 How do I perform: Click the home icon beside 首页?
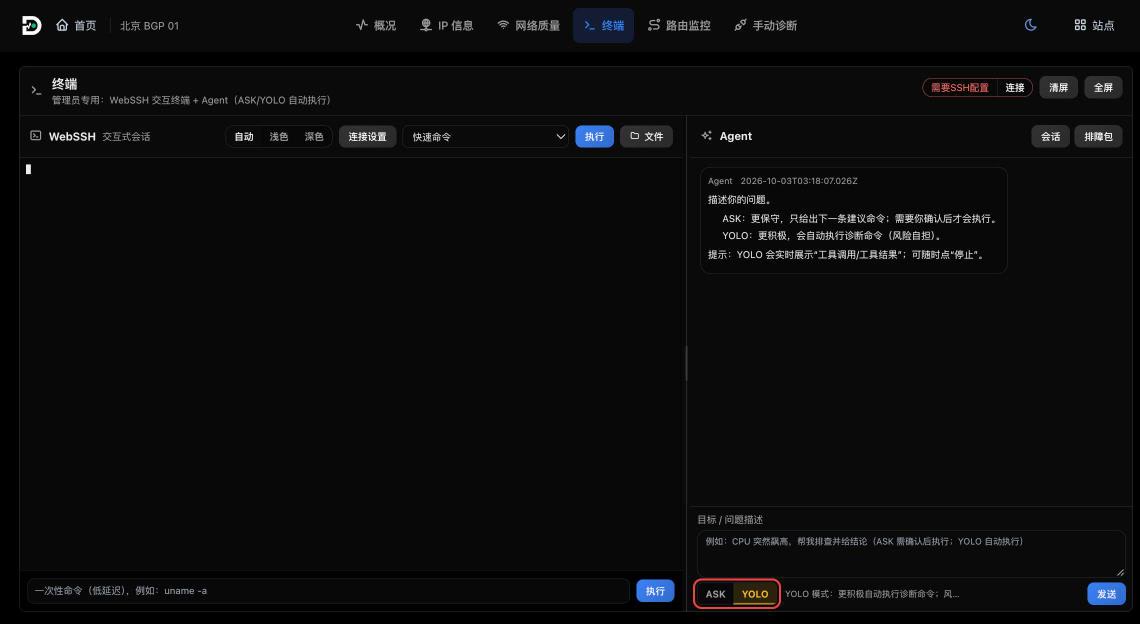(x=62, y=25)
